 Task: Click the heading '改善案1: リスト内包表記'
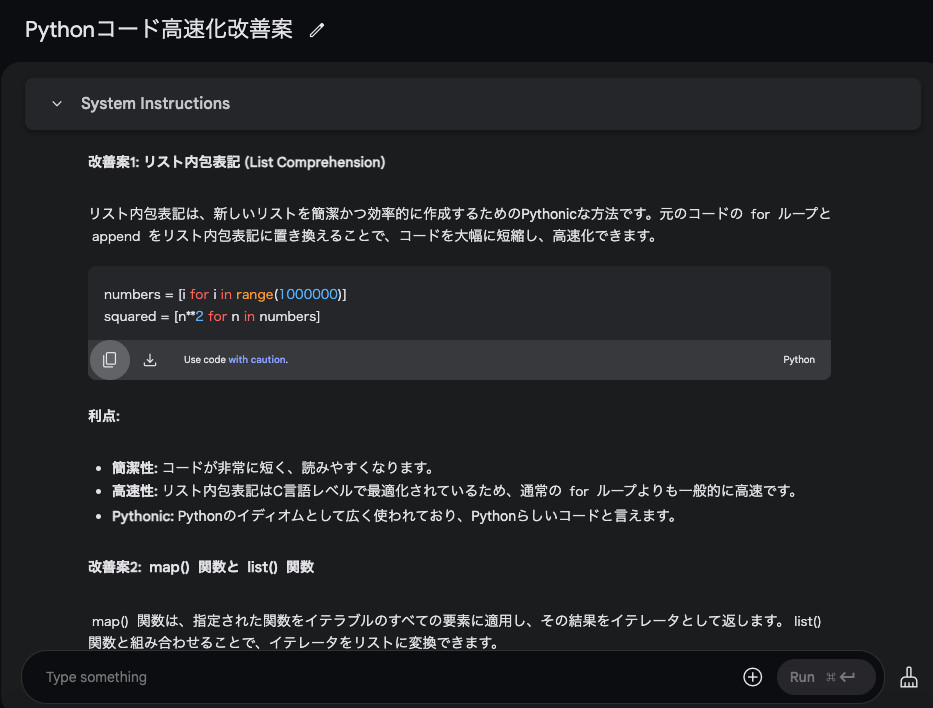pyautogui.click(x=237, y=162)
